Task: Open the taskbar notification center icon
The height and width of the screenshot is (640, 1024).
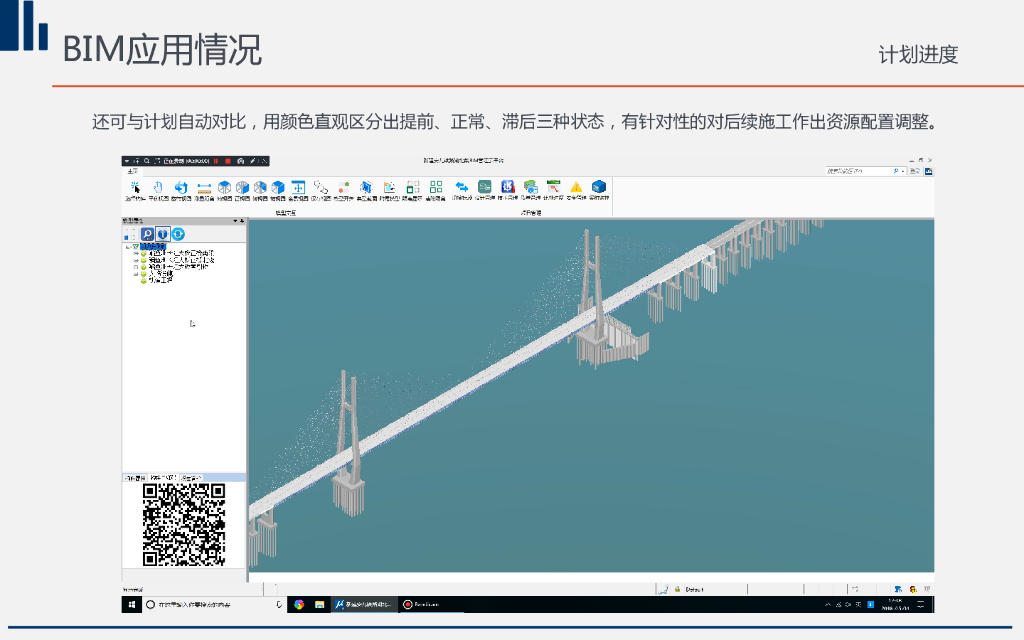Action: (921, 605)
